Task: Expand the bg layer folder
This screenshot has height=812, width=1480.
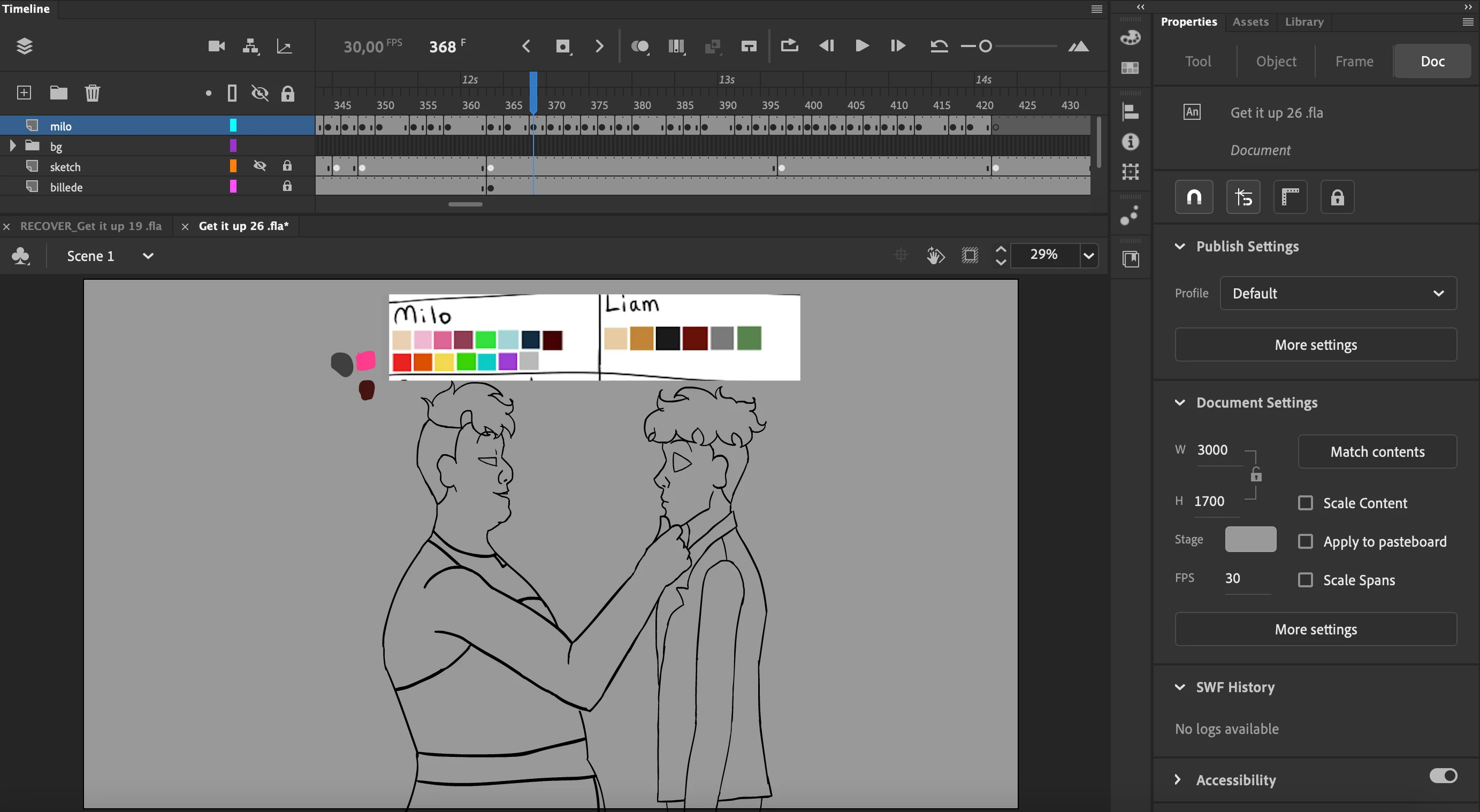Action: [13, 146]
